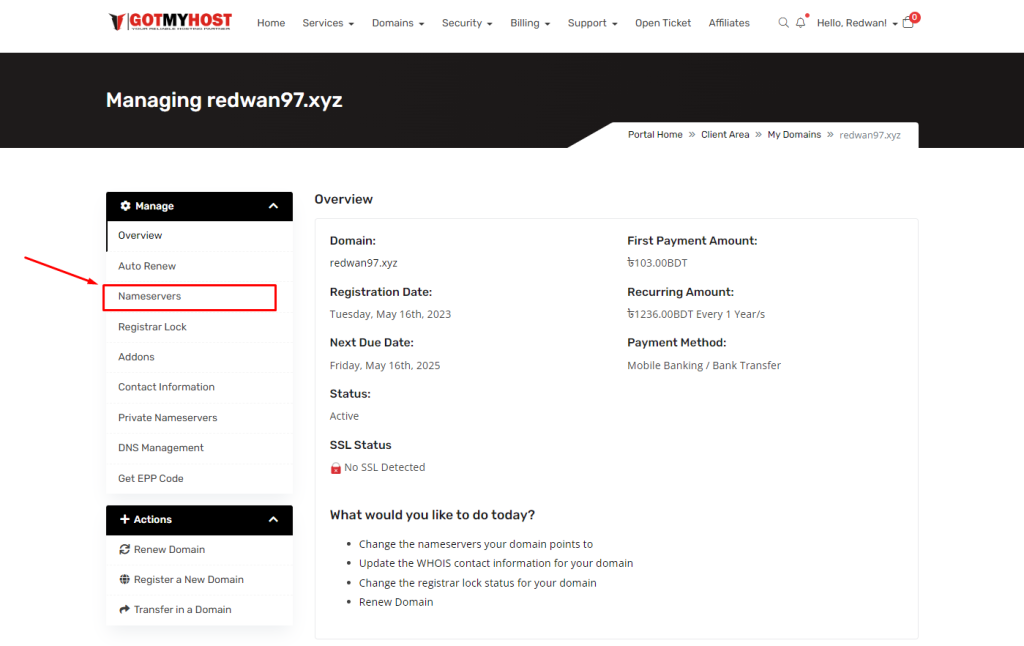Open the search magnifier icon
The width and height of the screenshot is (1024, 646).
pyautogui.click(x=783, y=23)
